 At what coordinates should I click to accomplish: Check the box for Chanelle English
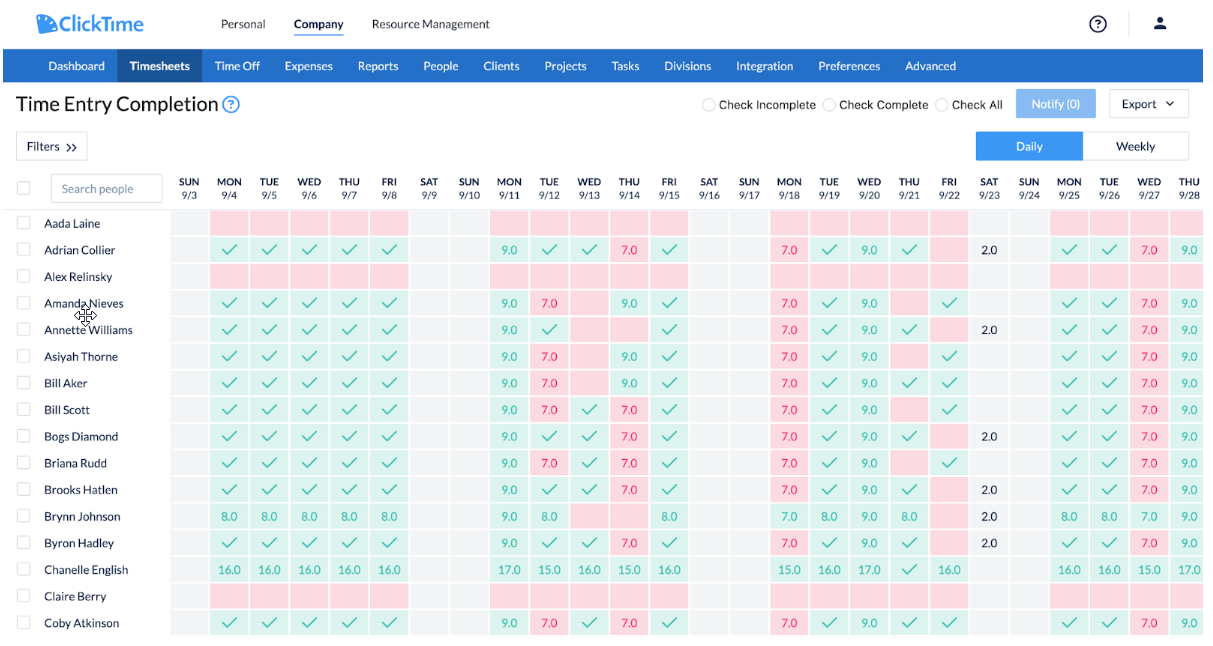(x=24, y=570)
